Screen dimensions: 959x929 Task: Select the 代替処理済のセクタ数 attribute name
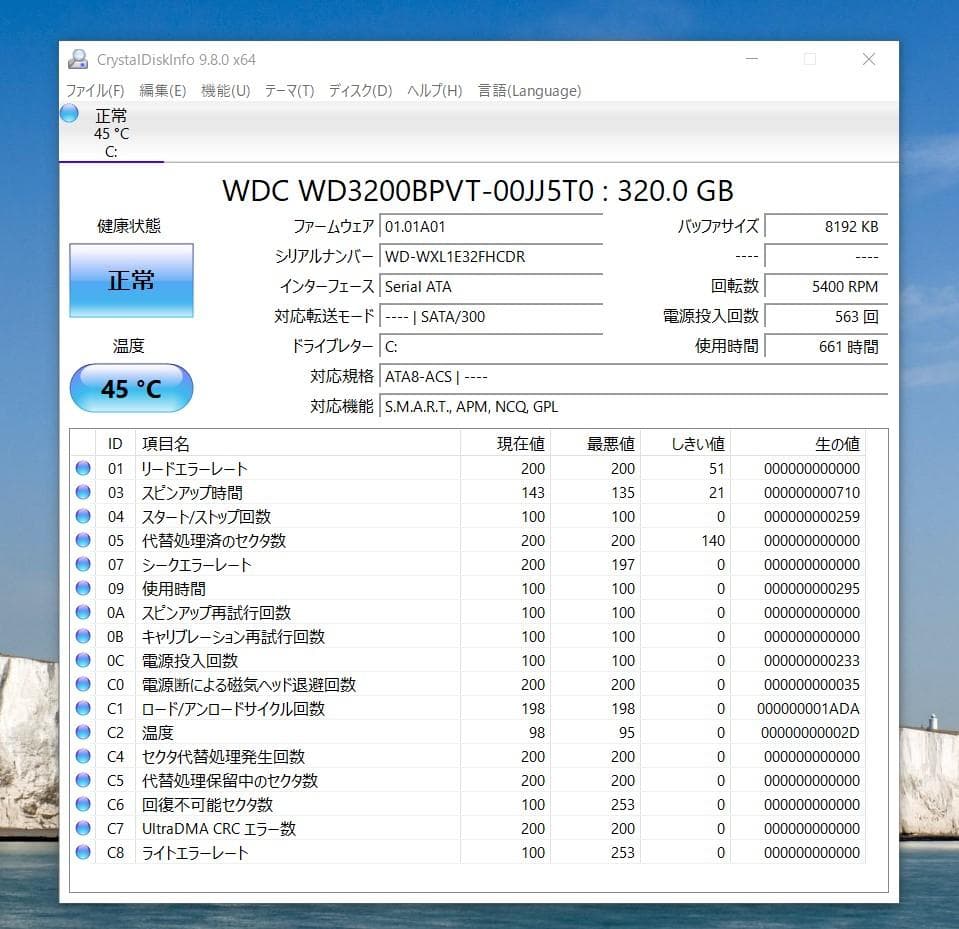click(x=213, y=540)
